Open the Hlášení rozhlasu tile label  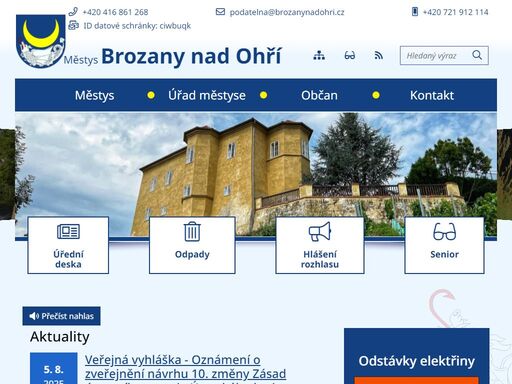(320, 259)
